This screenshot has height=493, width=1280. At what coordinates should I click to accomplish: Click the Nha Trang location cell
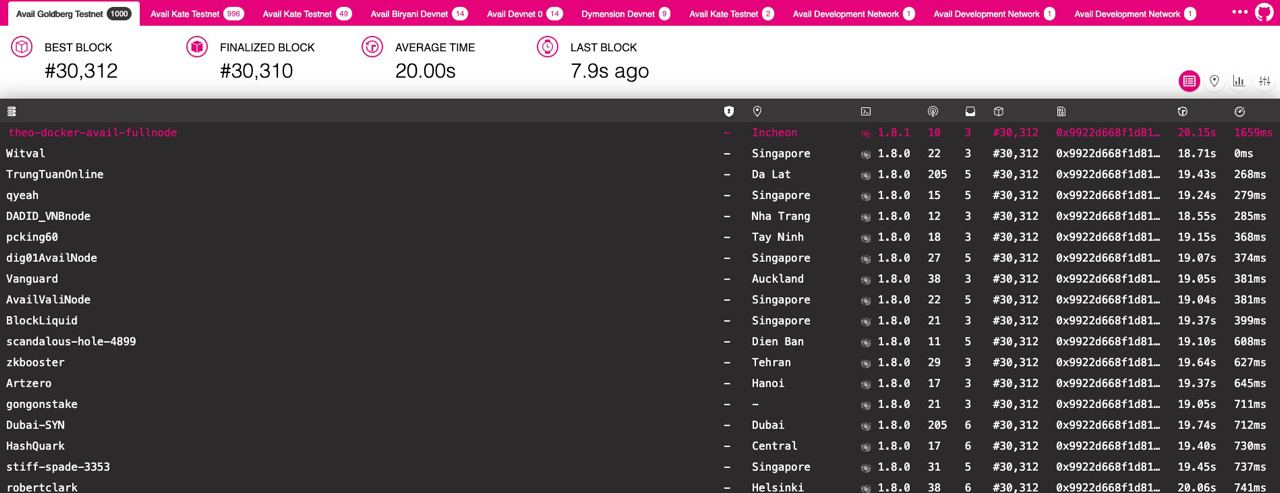tap(781, 217)
